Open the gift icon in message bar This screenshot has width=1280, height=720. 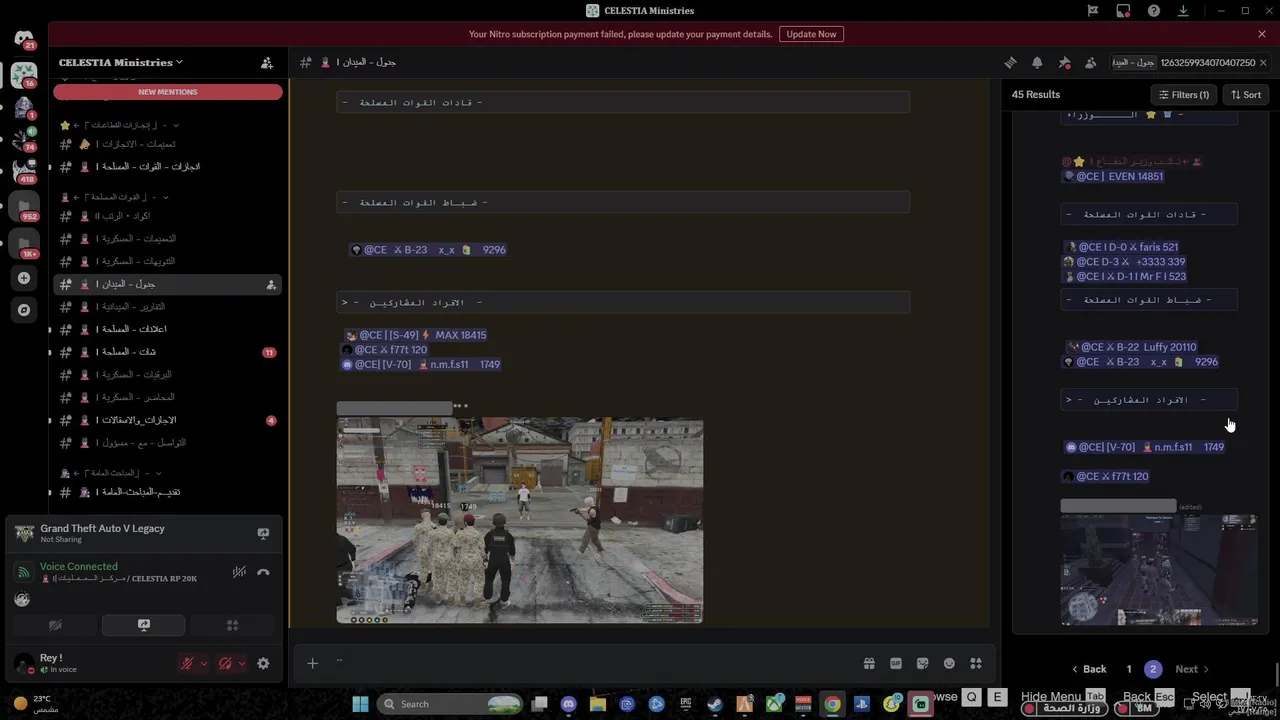point(869,663)
